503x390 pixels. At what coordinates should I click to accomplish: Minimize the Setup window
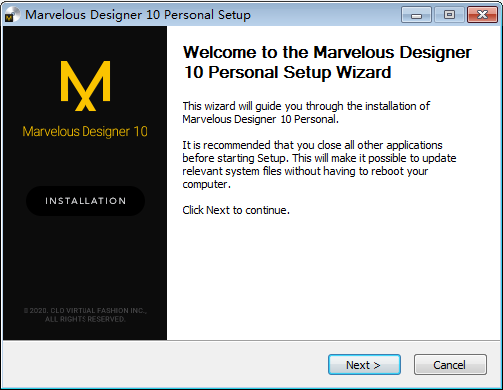click(x=416, y=15)
